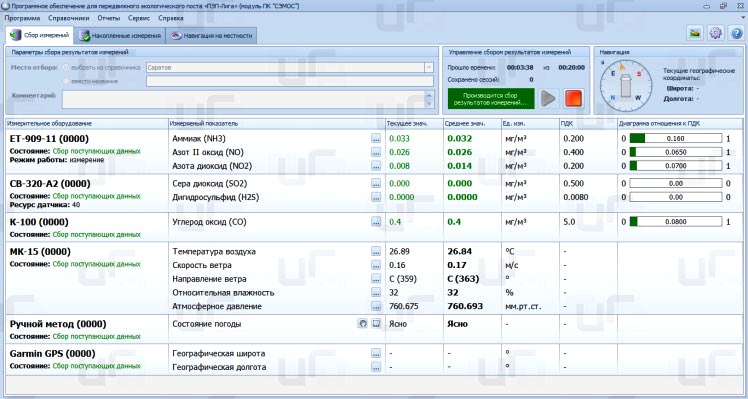Click refresh icon in Состояние погоды row
This screenshot has width=748, height=399.
coord(363,324)
